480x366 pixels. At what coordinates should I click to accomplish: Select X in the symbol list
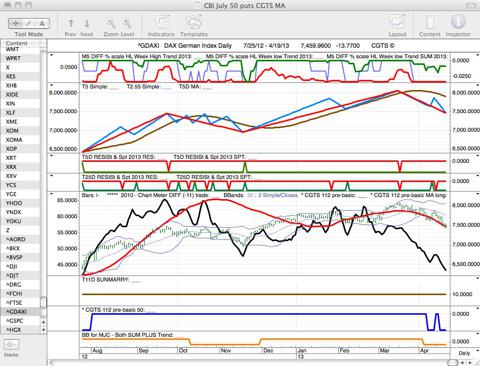[x=21, y=67]
